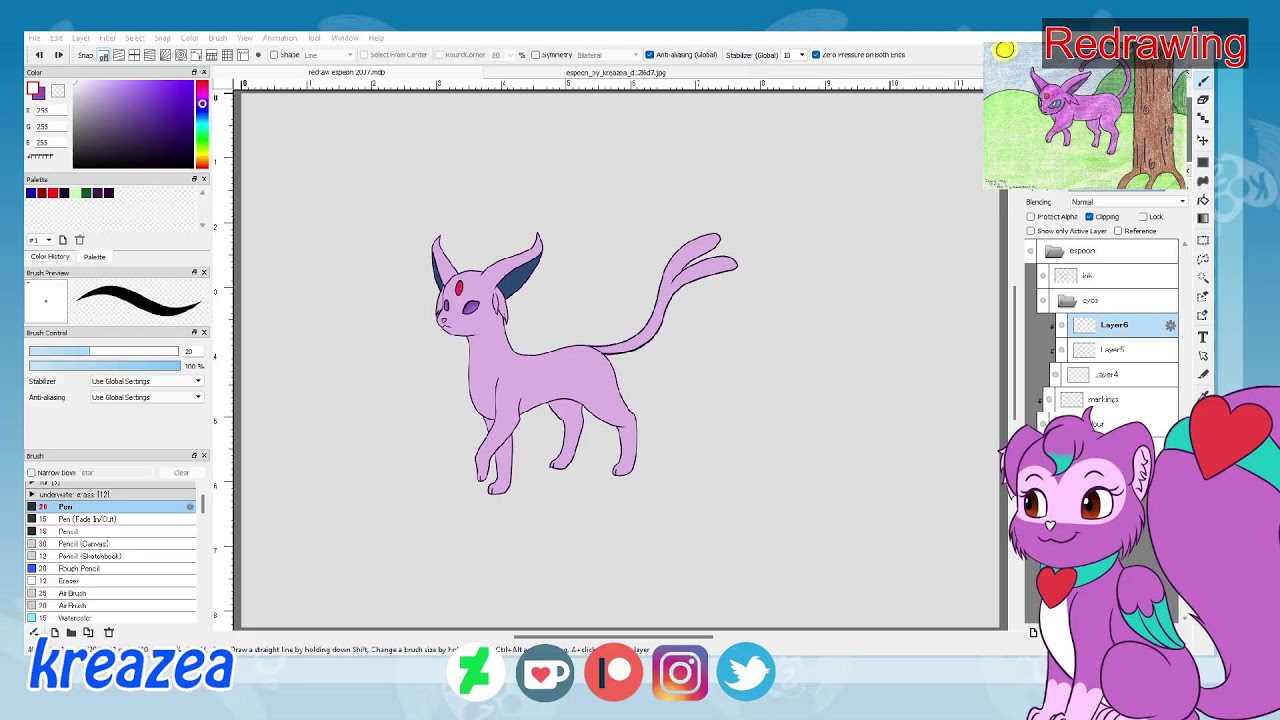Open the palette number #1 dropdown
Image resolution: width=1280 pixels, height=720 pixels.
pos(40,240)
